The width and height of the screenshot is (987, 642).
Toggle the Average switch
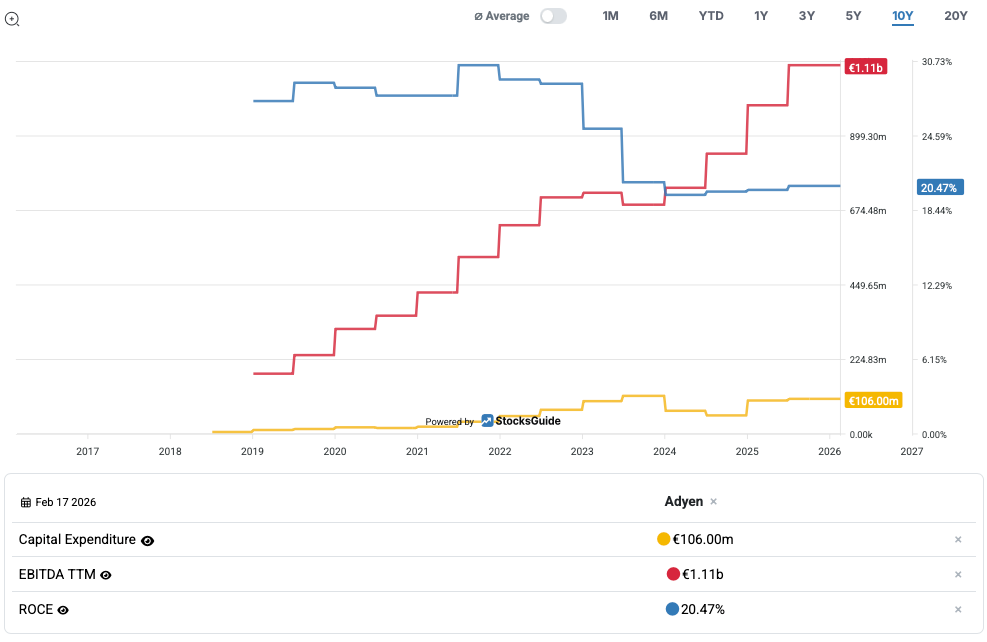point(553,16)
